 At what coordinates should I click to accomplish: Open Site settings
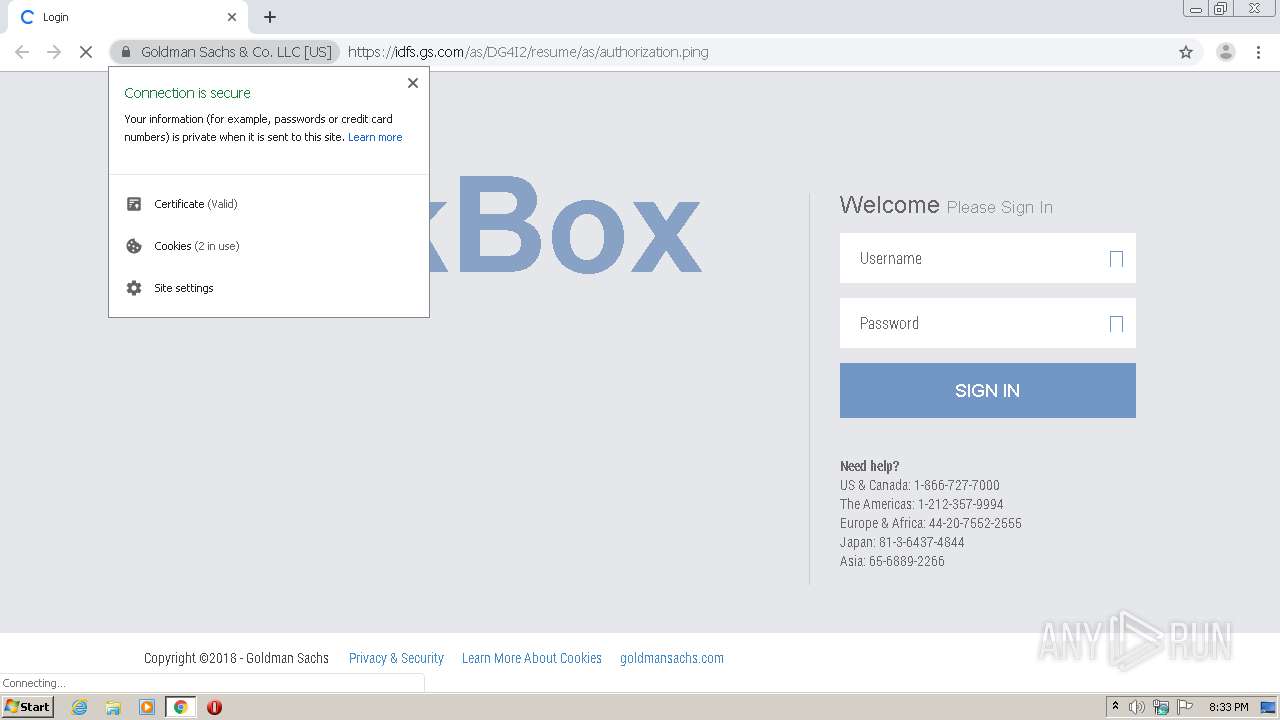pos(269,288)
